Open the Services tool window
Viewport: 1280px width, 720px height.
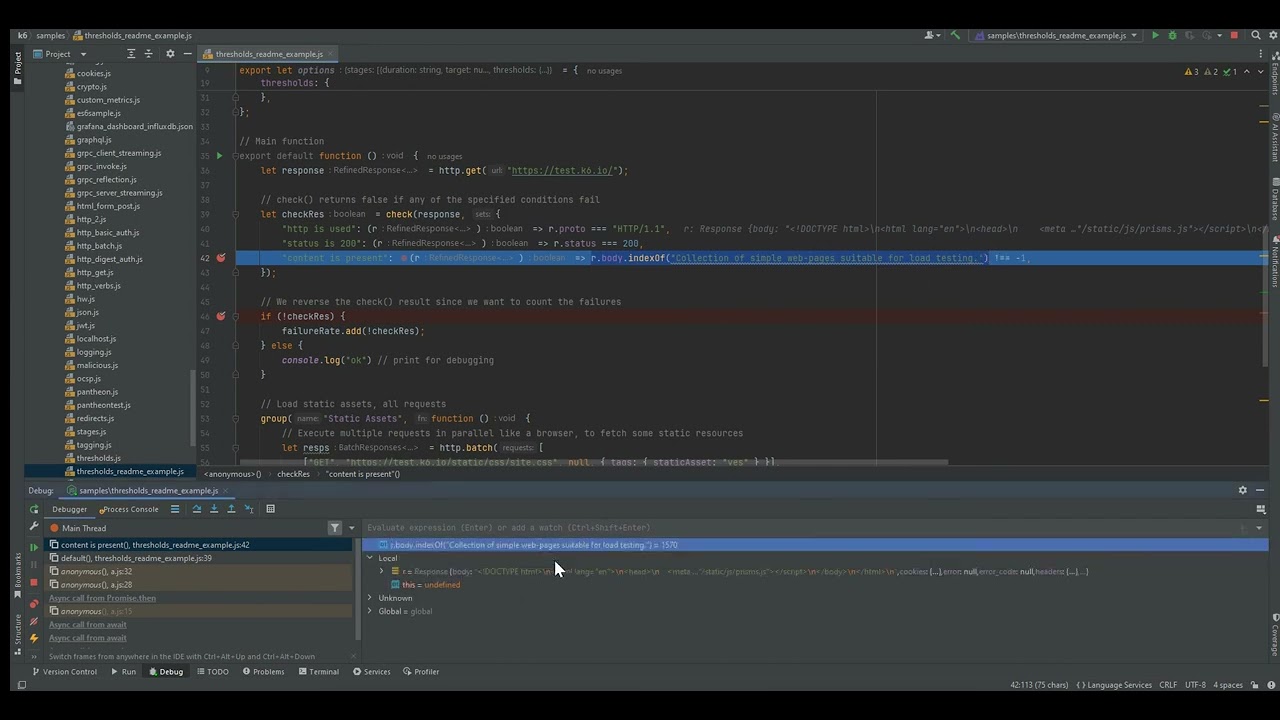[x=371, y=672]
